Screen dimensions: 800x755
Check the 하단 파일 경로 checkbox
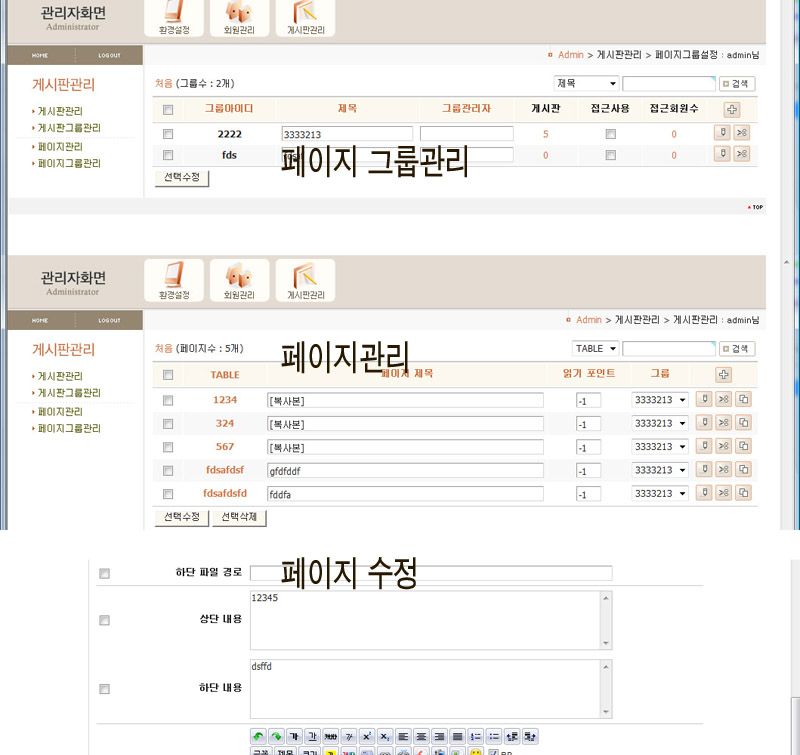pyautogui.click(x=105, y=574)
